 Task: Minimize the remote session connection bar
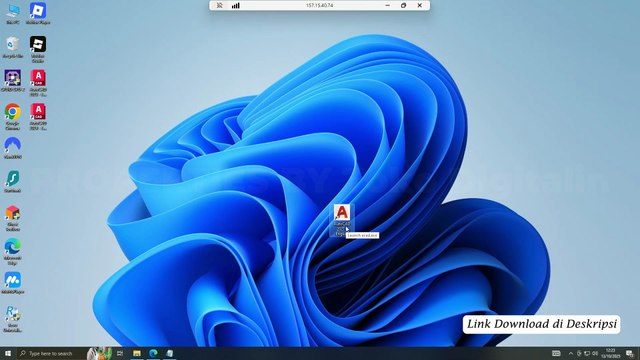(387, 5)
